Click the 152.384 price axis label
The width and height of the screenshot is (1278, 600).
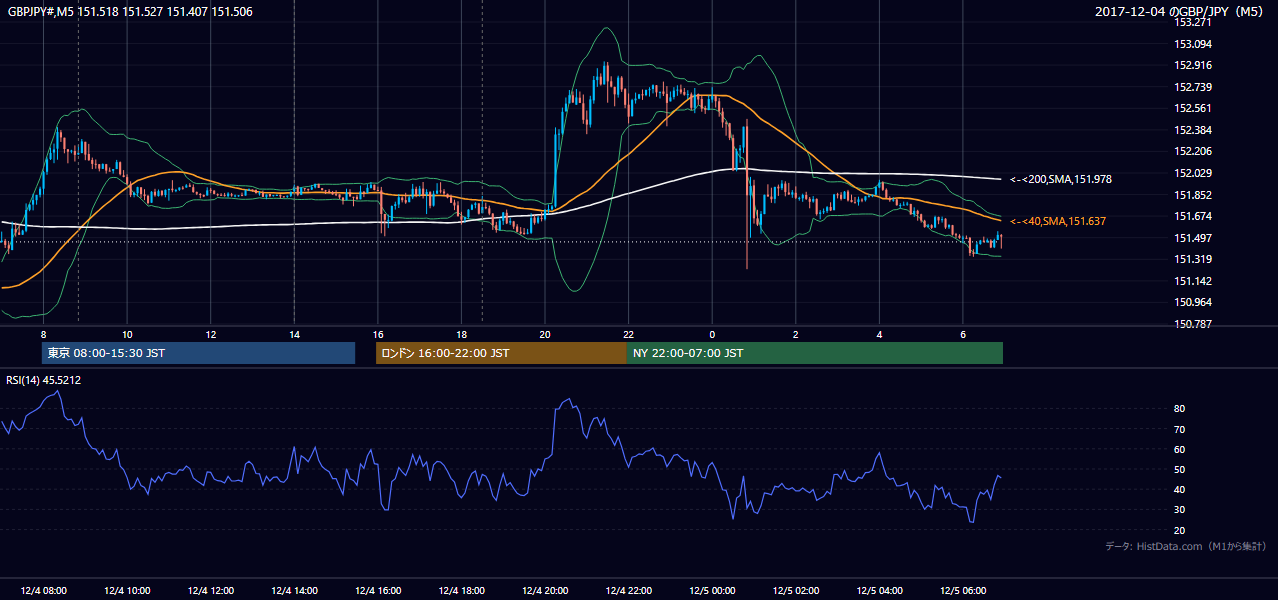1193,130
